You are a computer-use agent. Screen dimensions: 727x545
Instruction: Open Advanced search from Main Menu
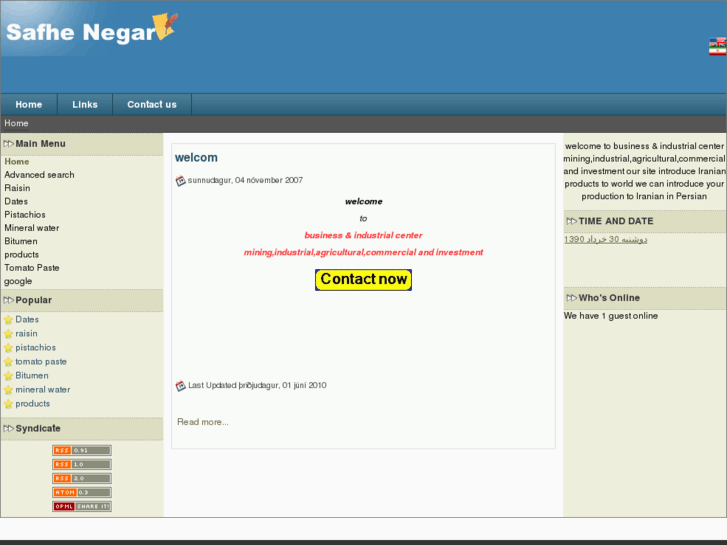point(39,175)
